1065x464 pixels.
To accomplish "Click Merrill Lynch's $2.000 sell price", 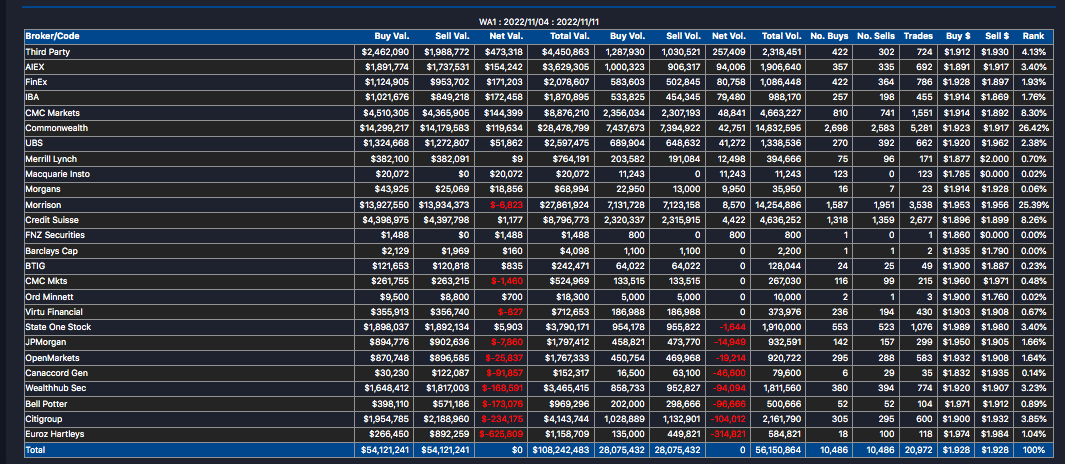I will pos(996,159).
